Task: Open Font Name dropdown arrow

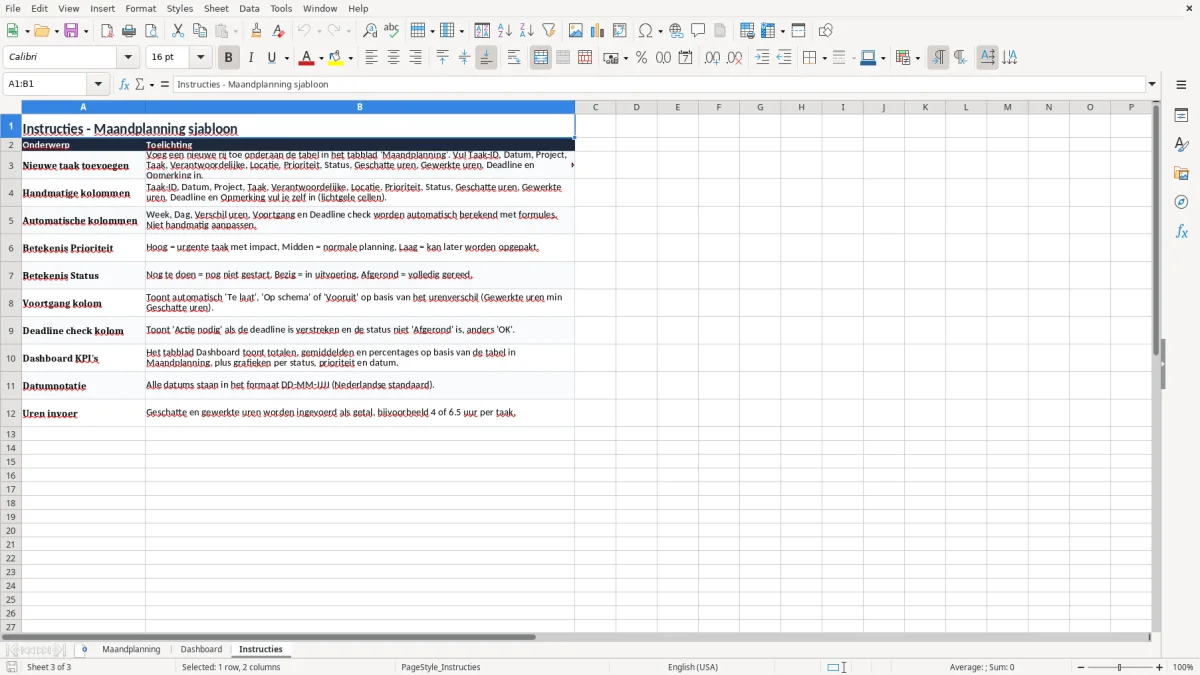Action: (128, 58)
